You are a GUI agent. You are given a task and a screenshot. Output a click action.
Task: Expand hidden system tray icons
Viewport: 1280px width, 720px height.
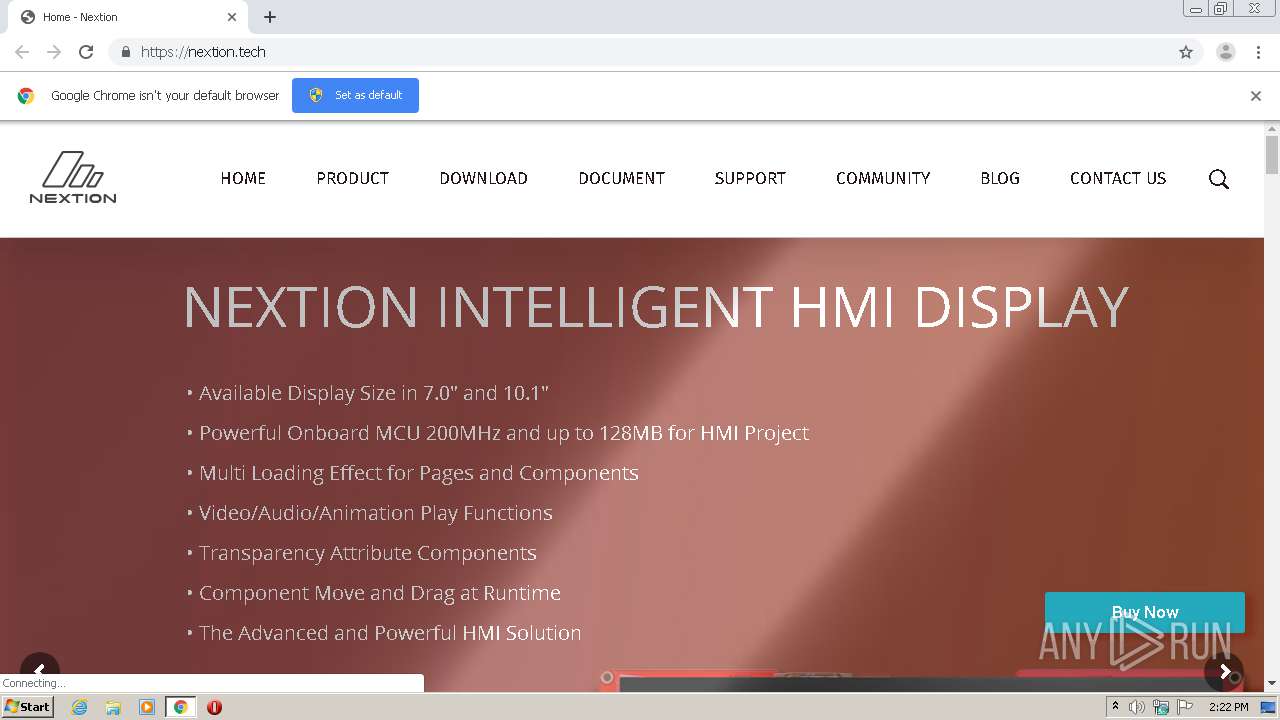coord(1115,707)
